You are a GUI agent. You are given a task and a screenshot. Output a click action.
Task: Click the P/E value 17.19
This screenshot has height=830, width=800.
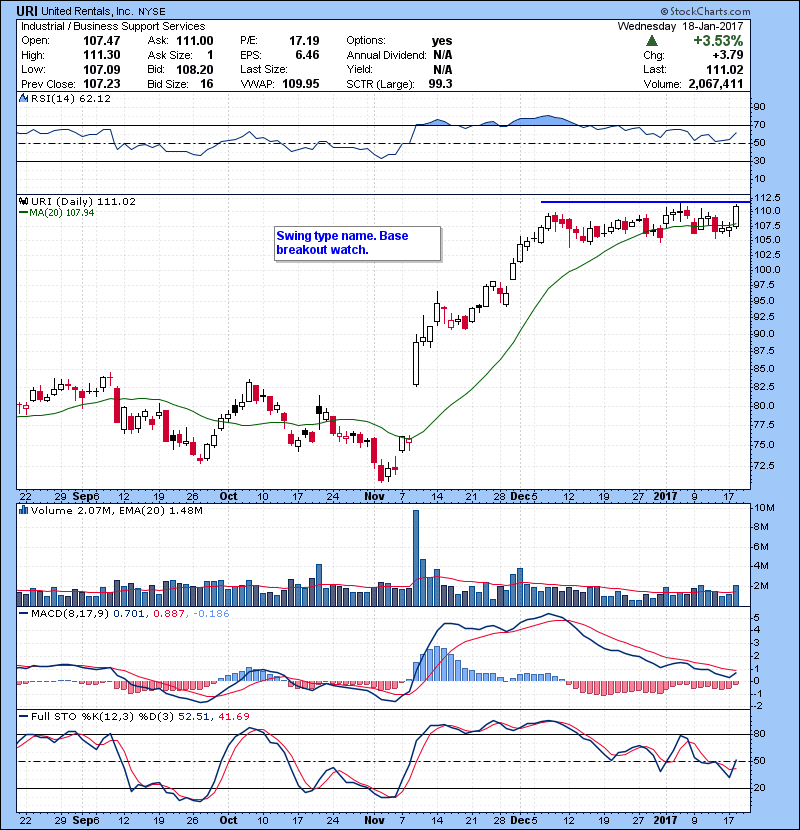tap(304, 41)
